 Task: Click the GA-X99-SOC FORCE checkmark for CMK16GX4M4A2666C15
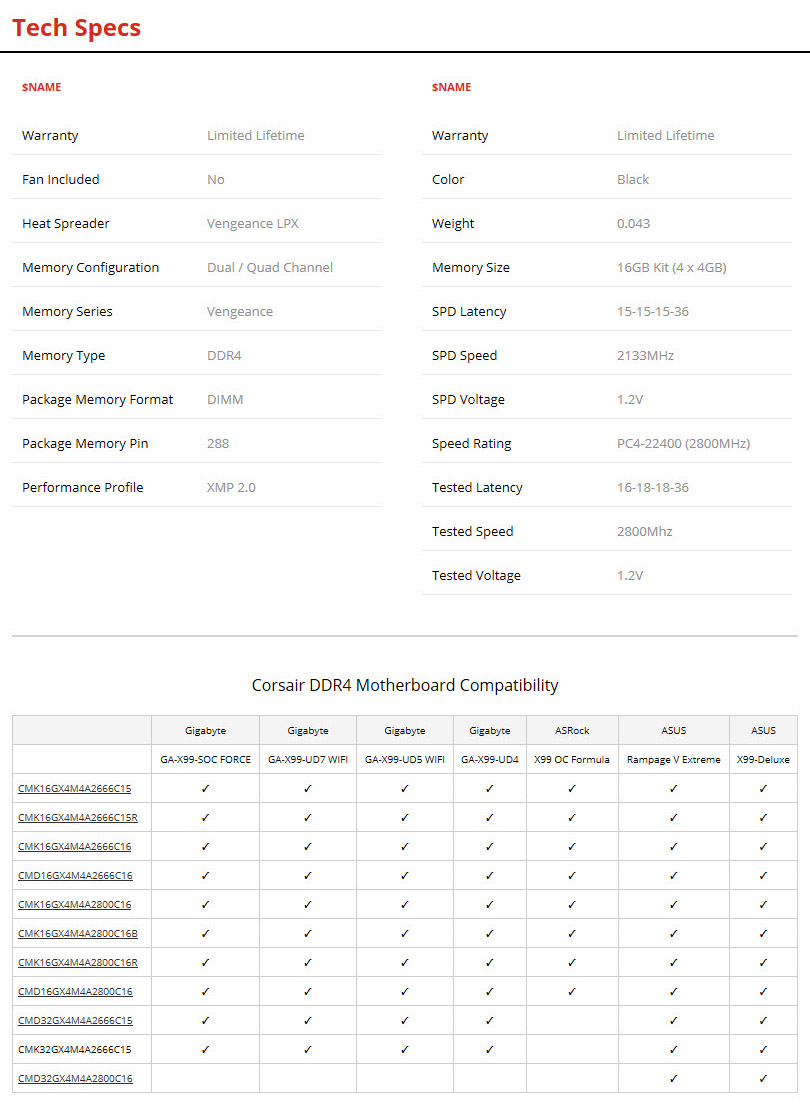tap(205, 788)
